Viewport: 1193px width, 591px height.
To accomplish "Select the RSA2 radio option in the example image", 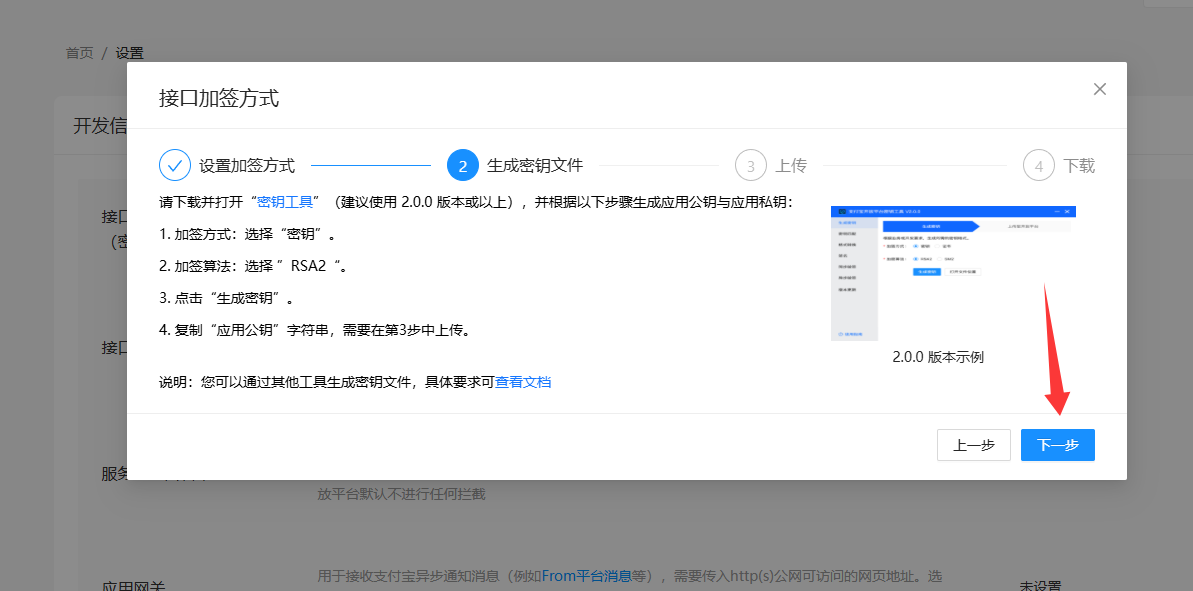I will click(913, 259).
